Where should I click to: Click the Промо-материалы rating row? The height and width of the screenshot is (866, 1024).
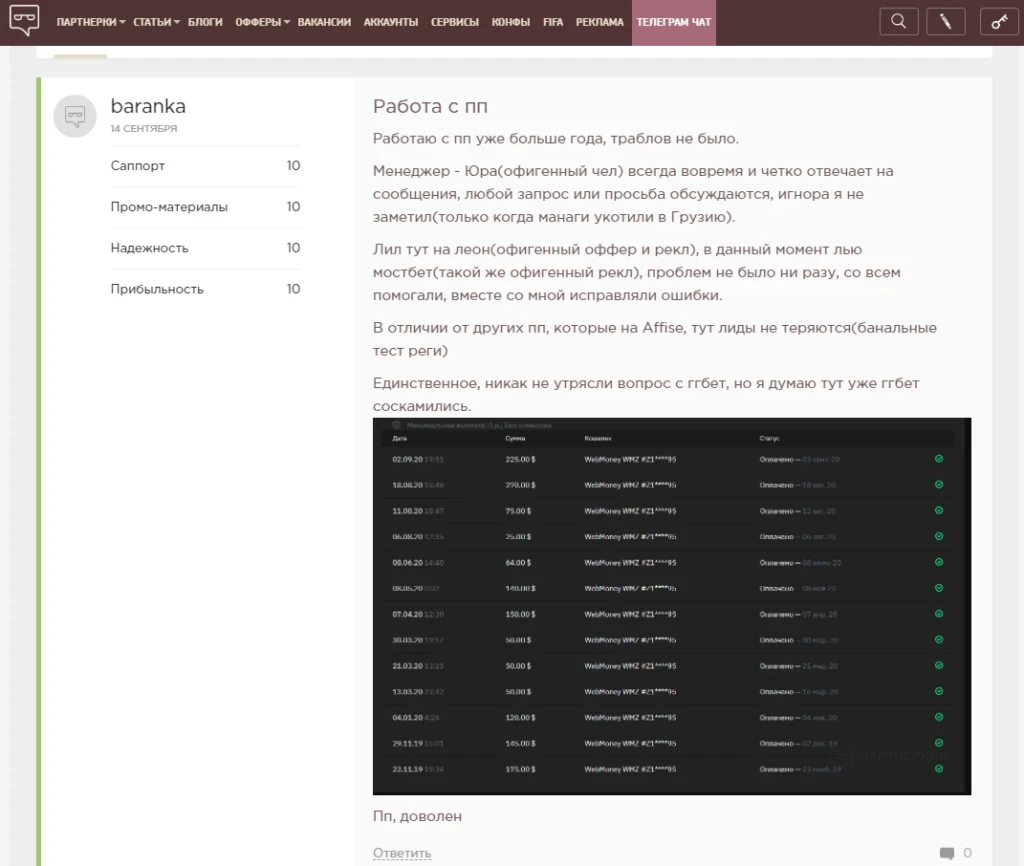pos(205,207)
